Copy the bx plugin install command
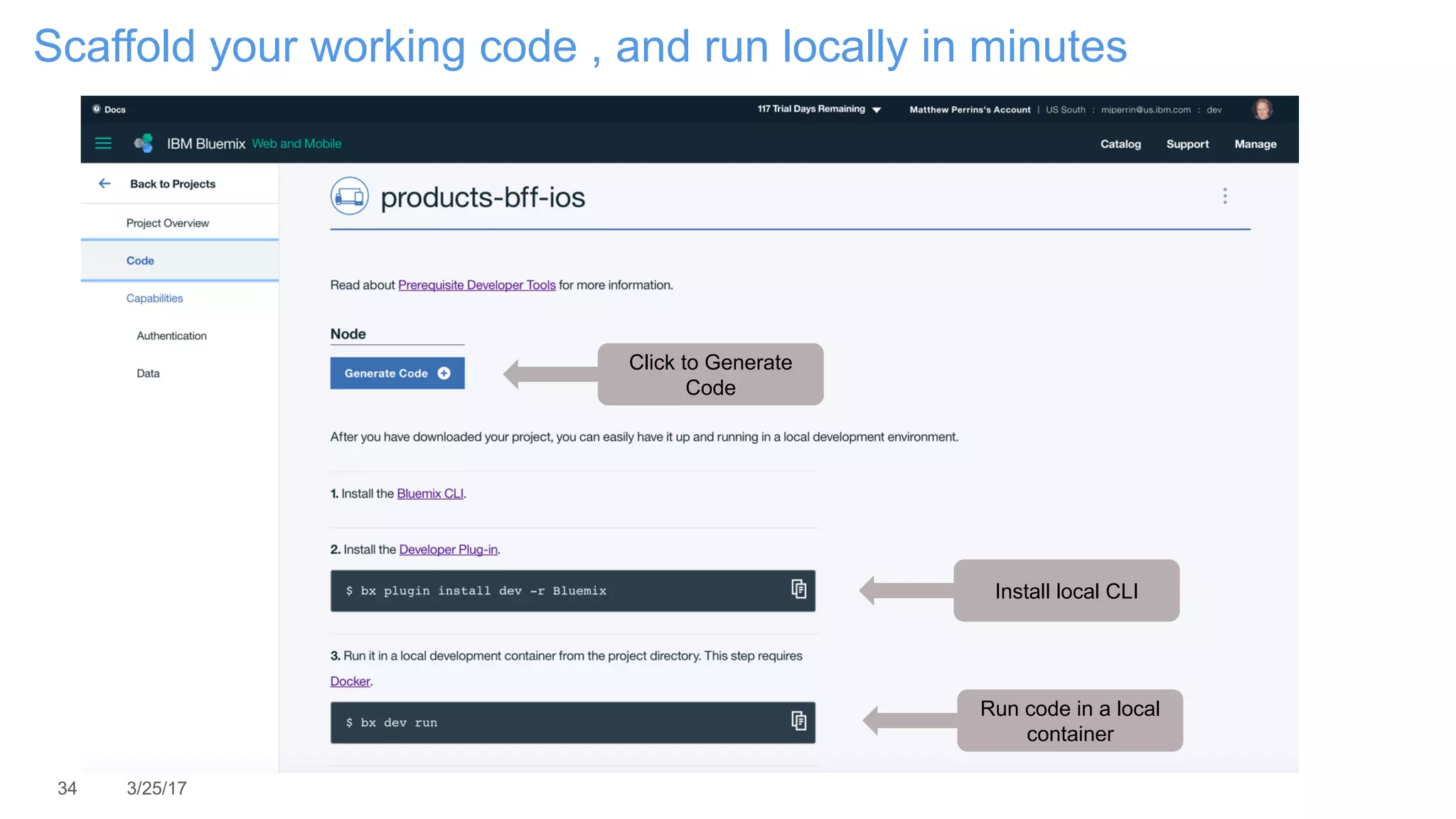 [x=798, y=589]
